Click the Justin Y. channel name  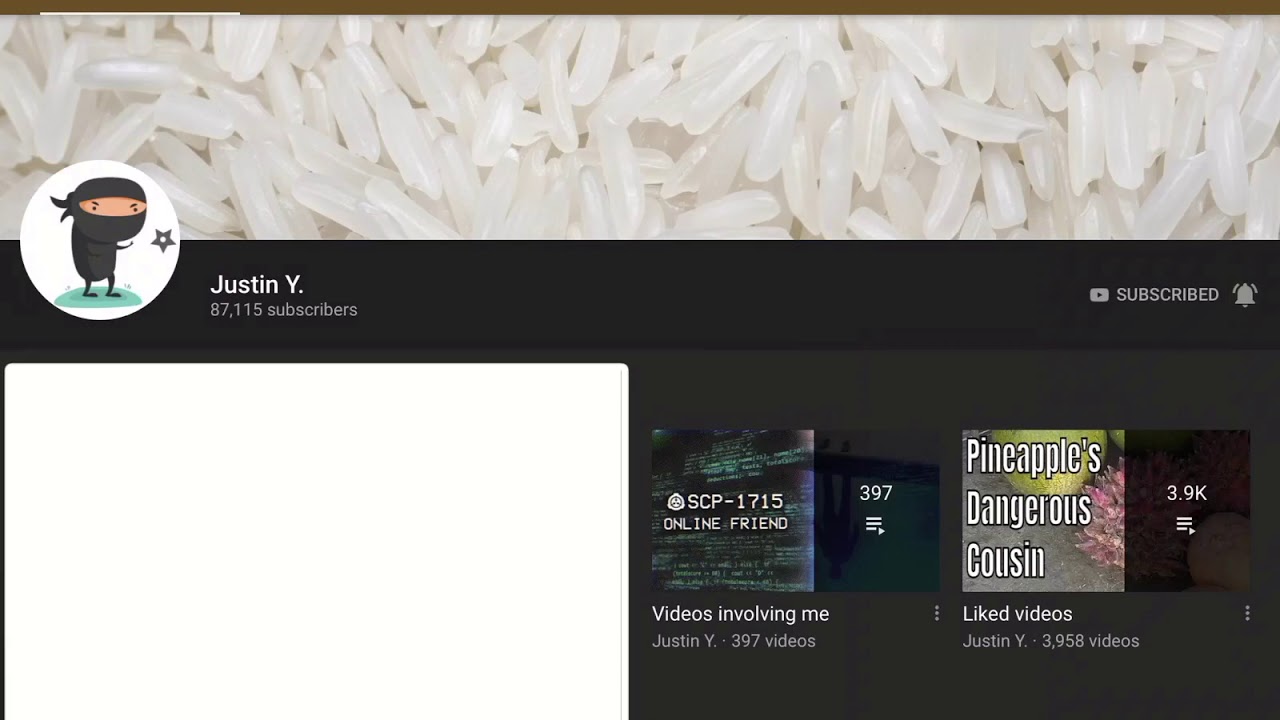tap(257, 285)
